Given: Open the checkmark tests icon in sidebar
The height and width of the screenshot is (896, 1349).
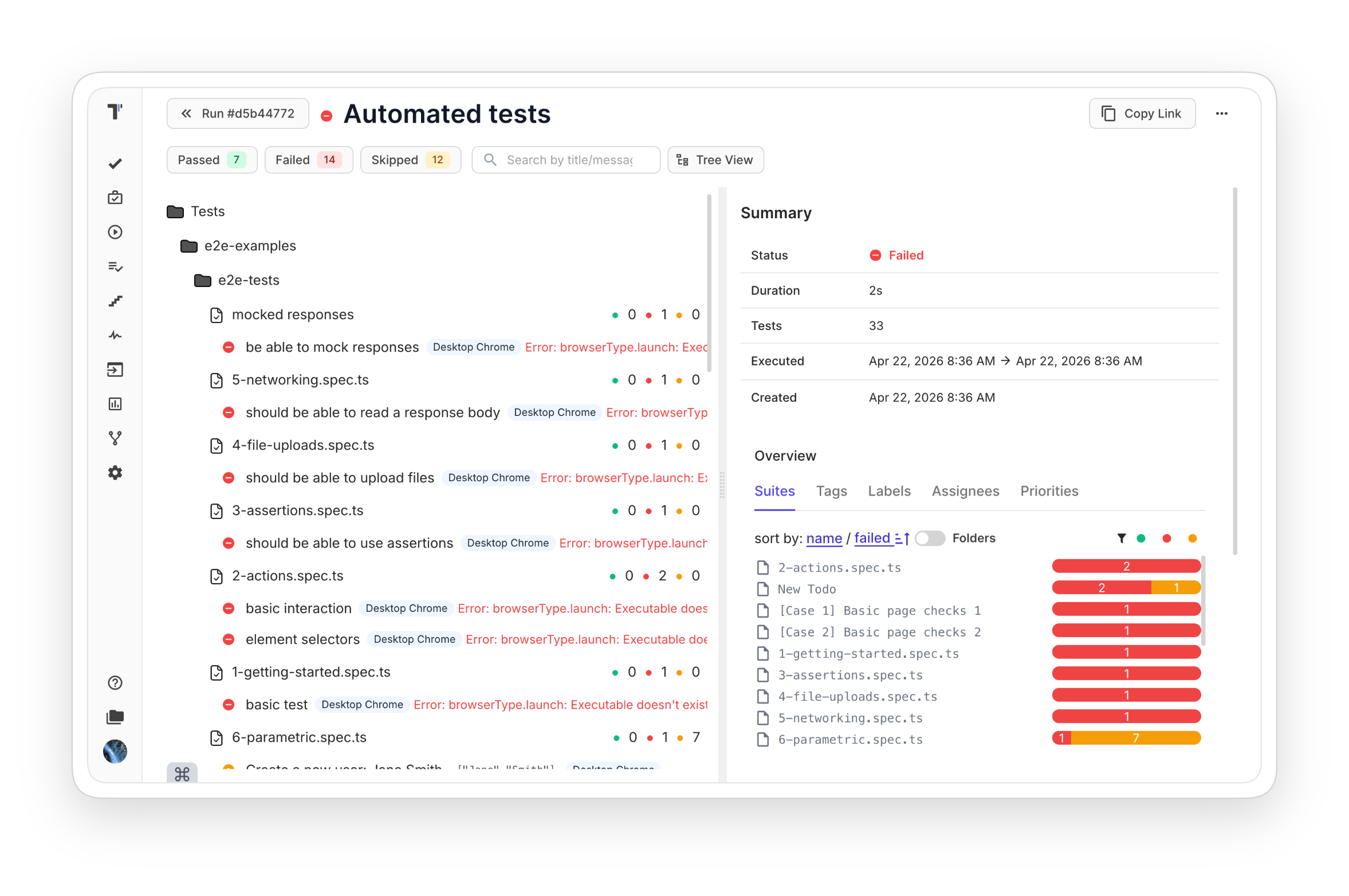Looking at the screenshot, I should tap(115, 163).
